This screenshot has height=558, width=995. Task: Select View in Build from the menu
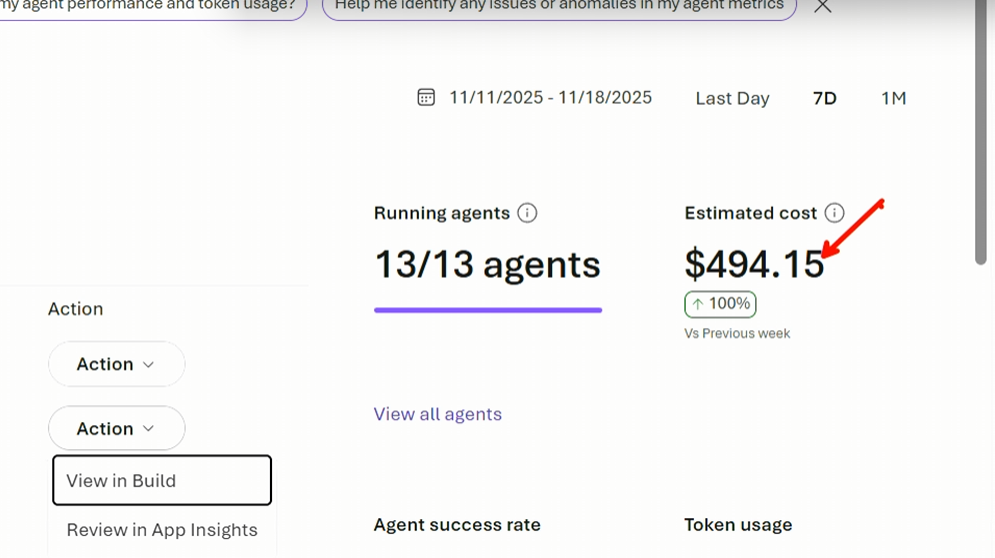[161, 481]
